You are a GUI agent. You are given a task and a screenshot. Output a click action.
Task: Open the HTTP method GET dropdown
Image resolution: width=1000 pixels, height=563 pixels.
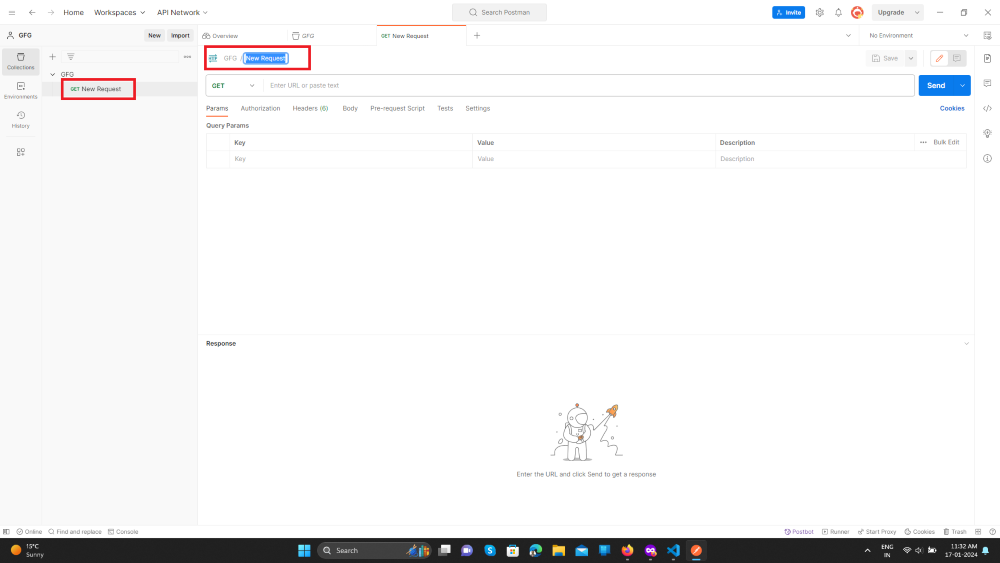pos(233,85)
